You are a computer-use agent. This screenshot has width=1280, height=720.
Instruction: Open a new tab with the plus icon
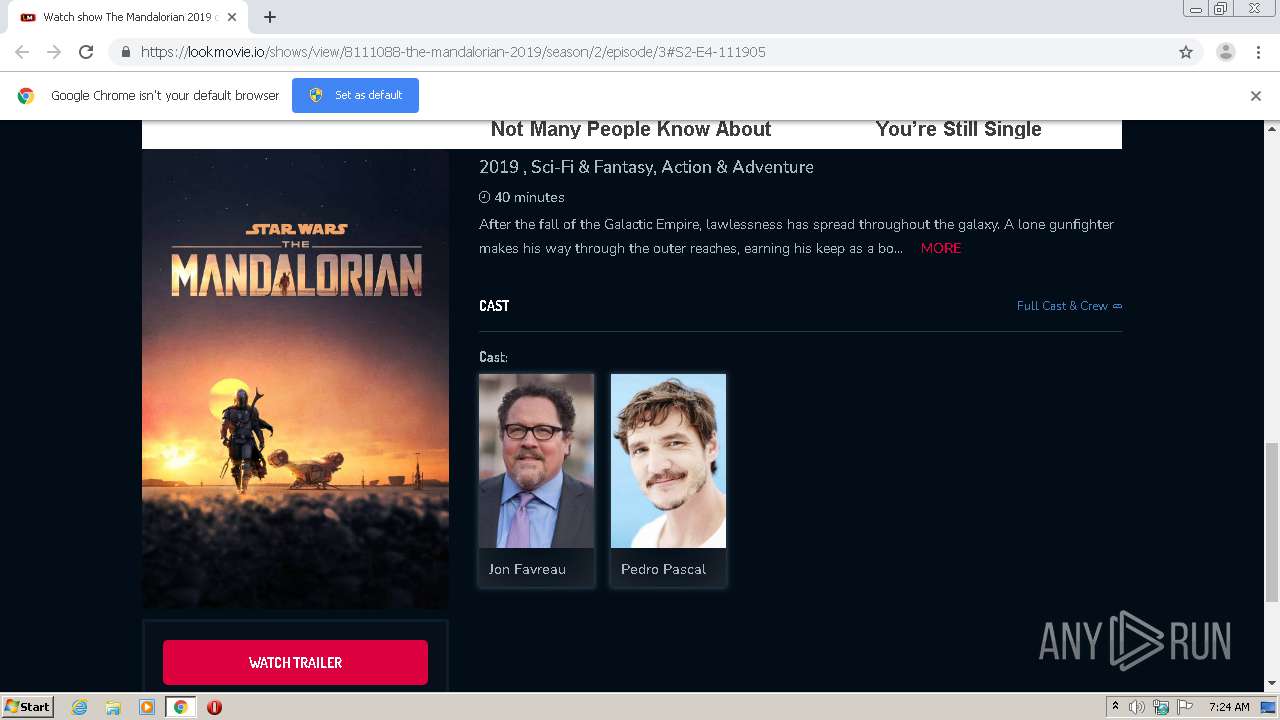click(270, 17)
